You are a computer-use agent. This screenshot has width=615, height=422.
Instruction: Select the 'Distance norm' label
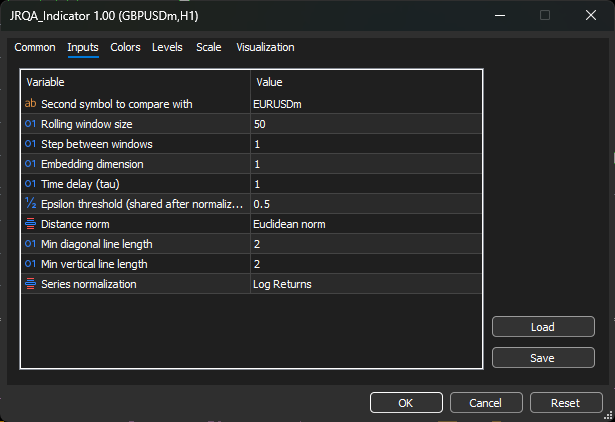(x=75, y=224)
